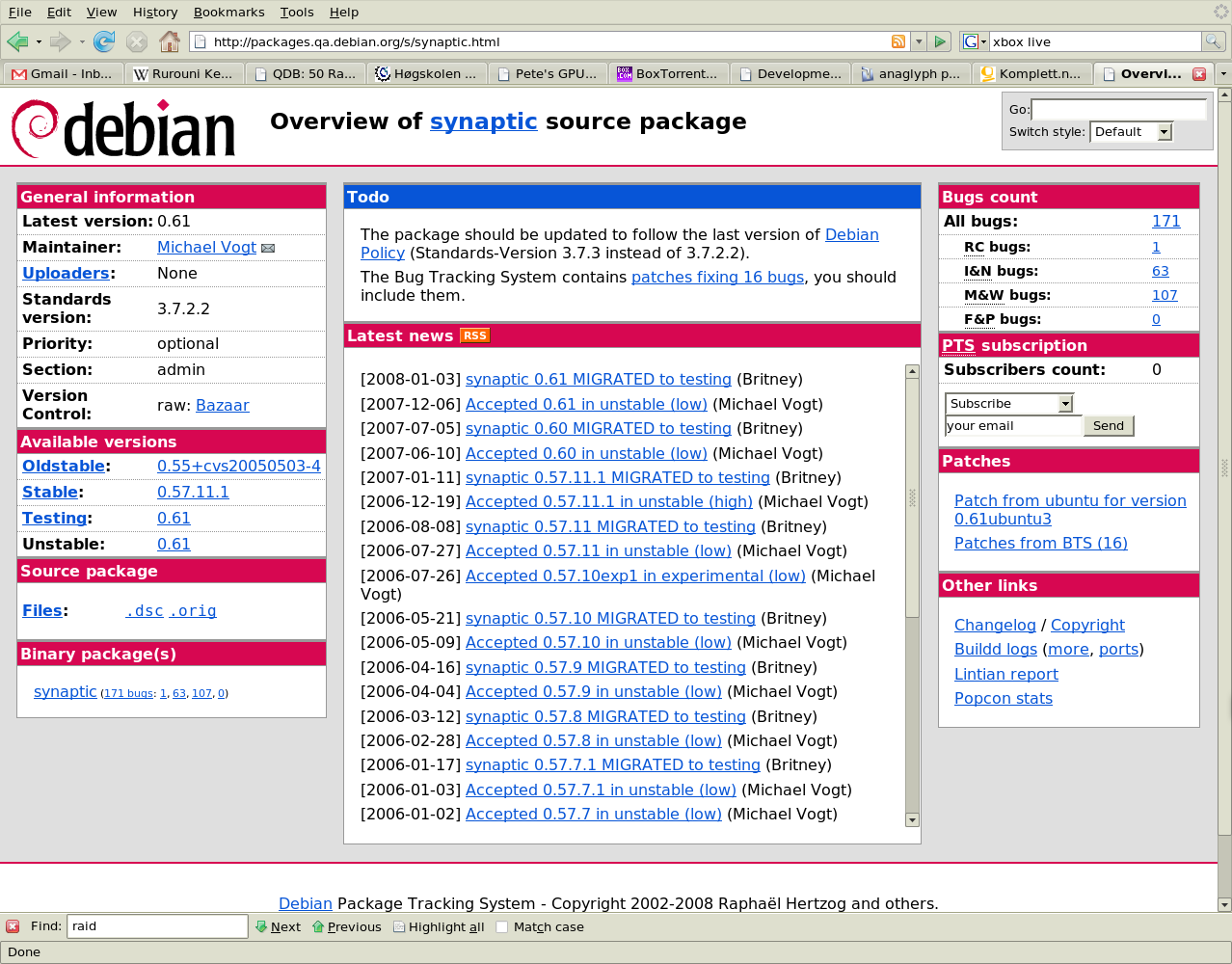This screenshot has height=964, width=1232.
Task: Open the History menu
Action: [x=155, y=12]
